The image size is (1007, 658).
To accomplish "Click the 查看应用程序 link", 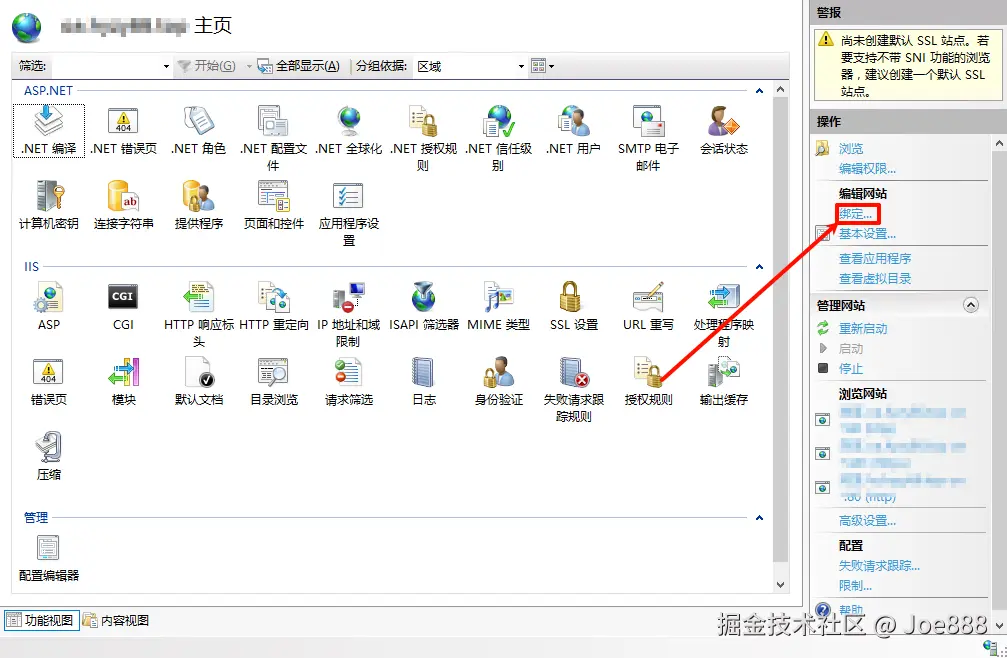I will click(875, 259).
